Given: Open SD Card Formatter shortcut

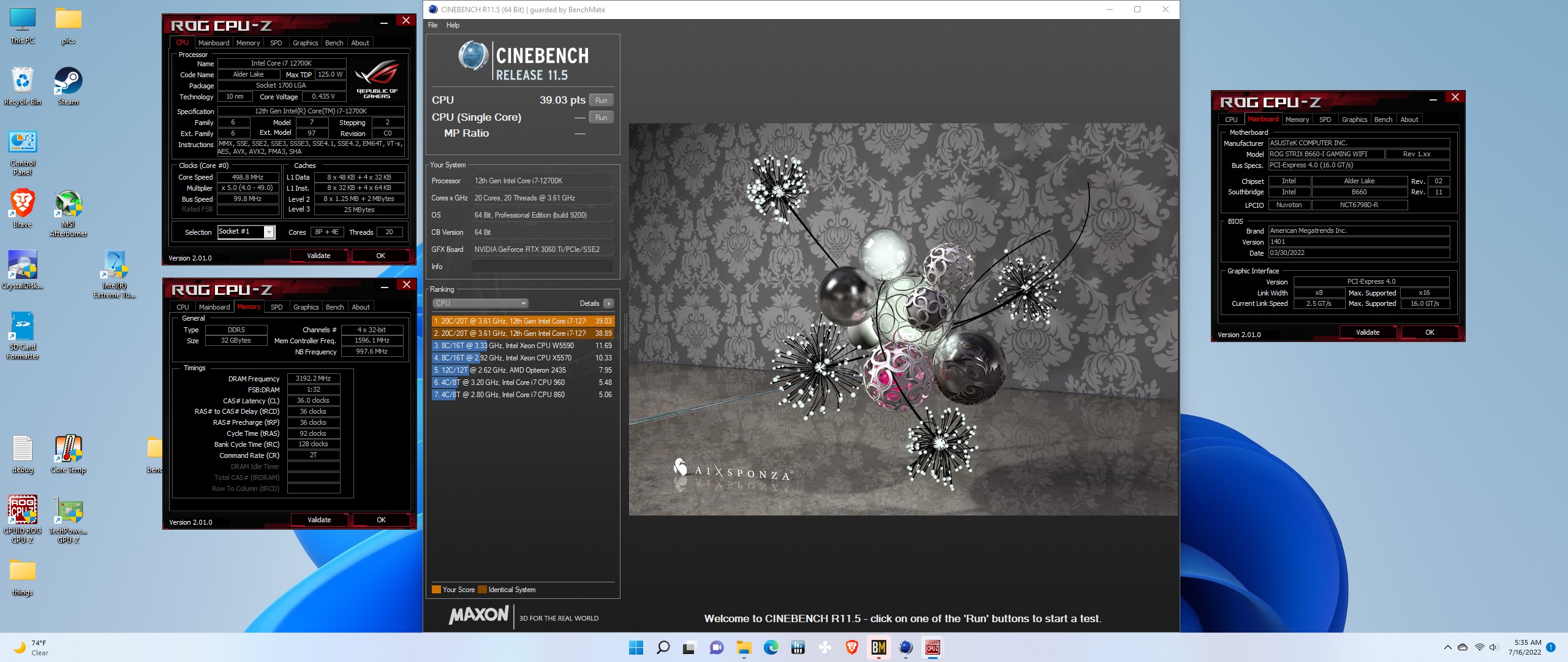Looking at the screenshot, I should click(x=23, y=336).
